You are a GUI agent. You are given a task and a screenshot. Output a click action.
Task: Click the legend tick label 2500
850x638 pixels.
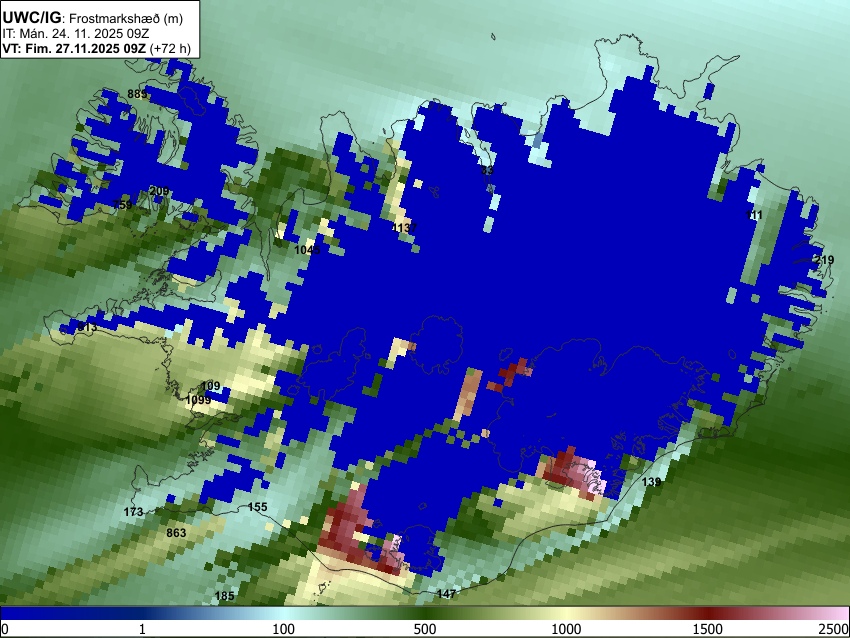click(x=835, y=629)
